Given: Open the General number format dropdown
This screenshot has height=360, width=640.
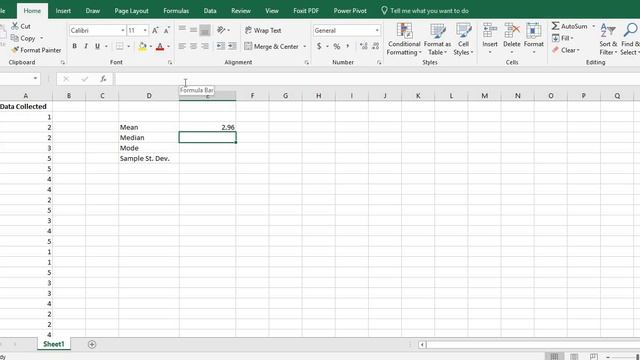Looking at the screenshot, I should pyautogui.click(x=377, y=31).
